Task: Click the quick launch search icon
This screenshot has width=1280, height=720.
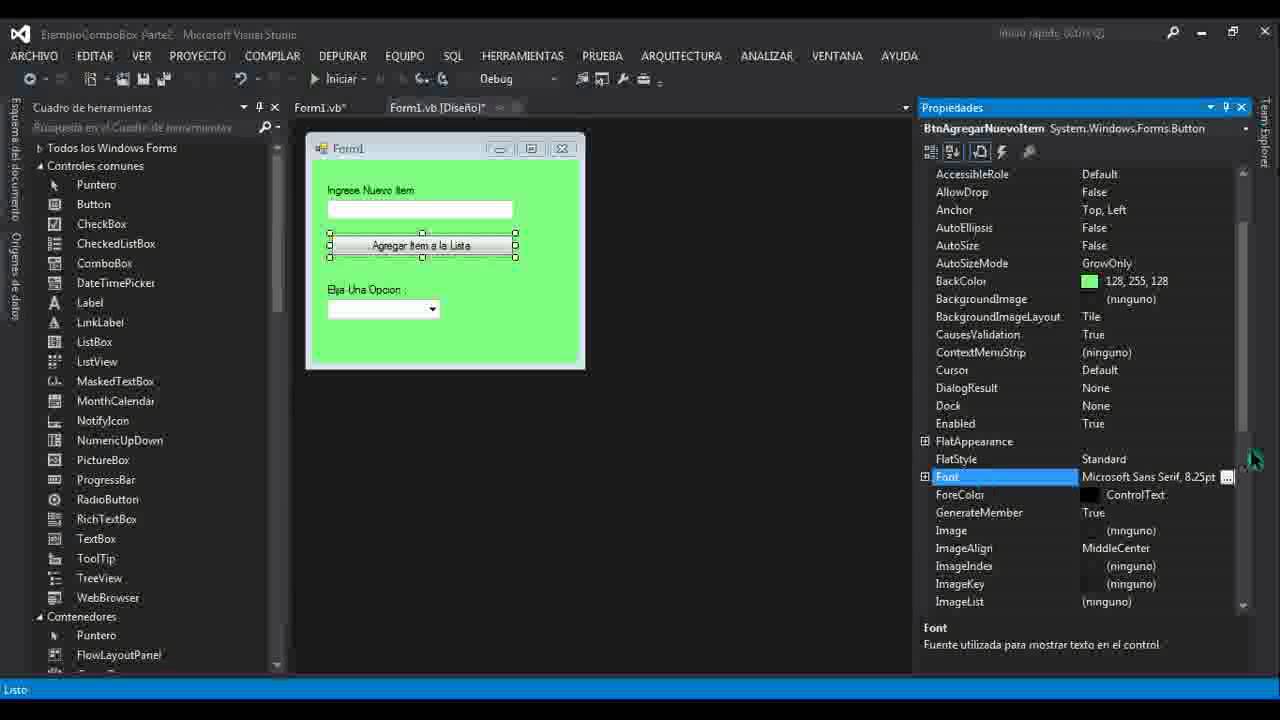Action: (x=1173, y=33)
